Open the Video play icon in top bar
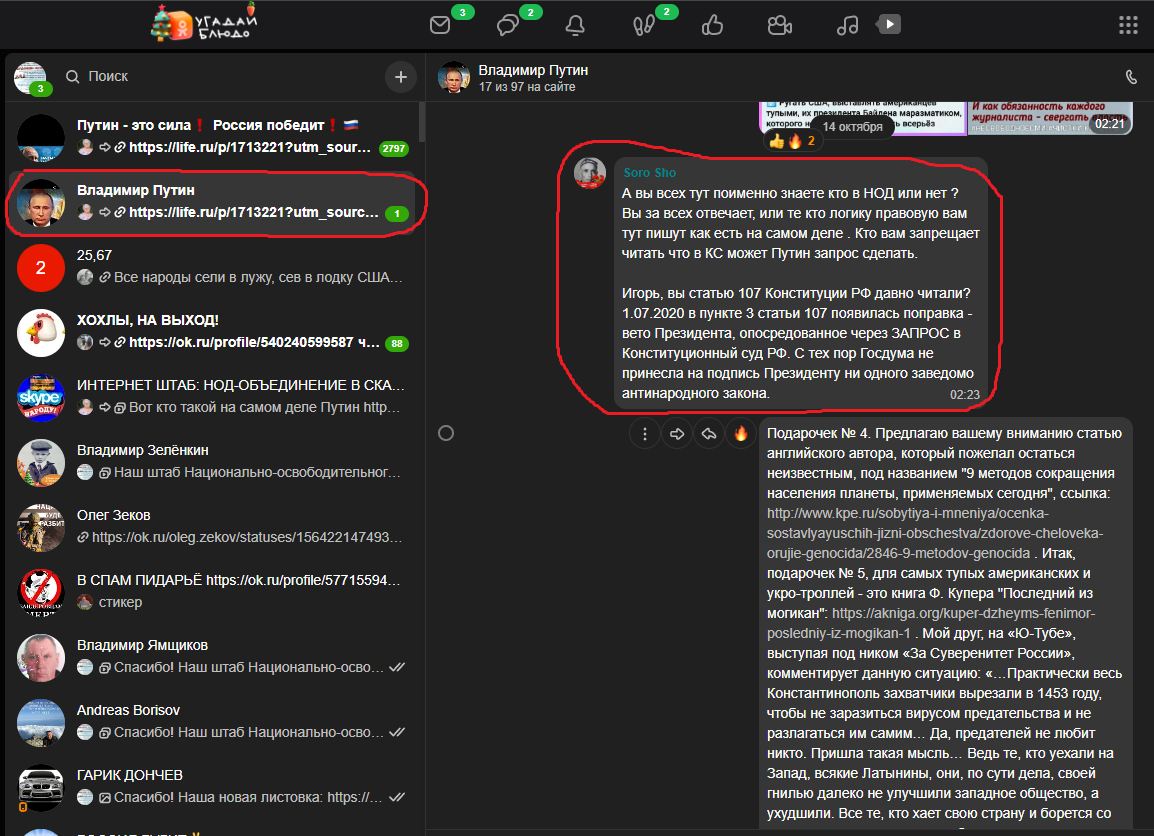1154x836 pixels. (888, 24)
